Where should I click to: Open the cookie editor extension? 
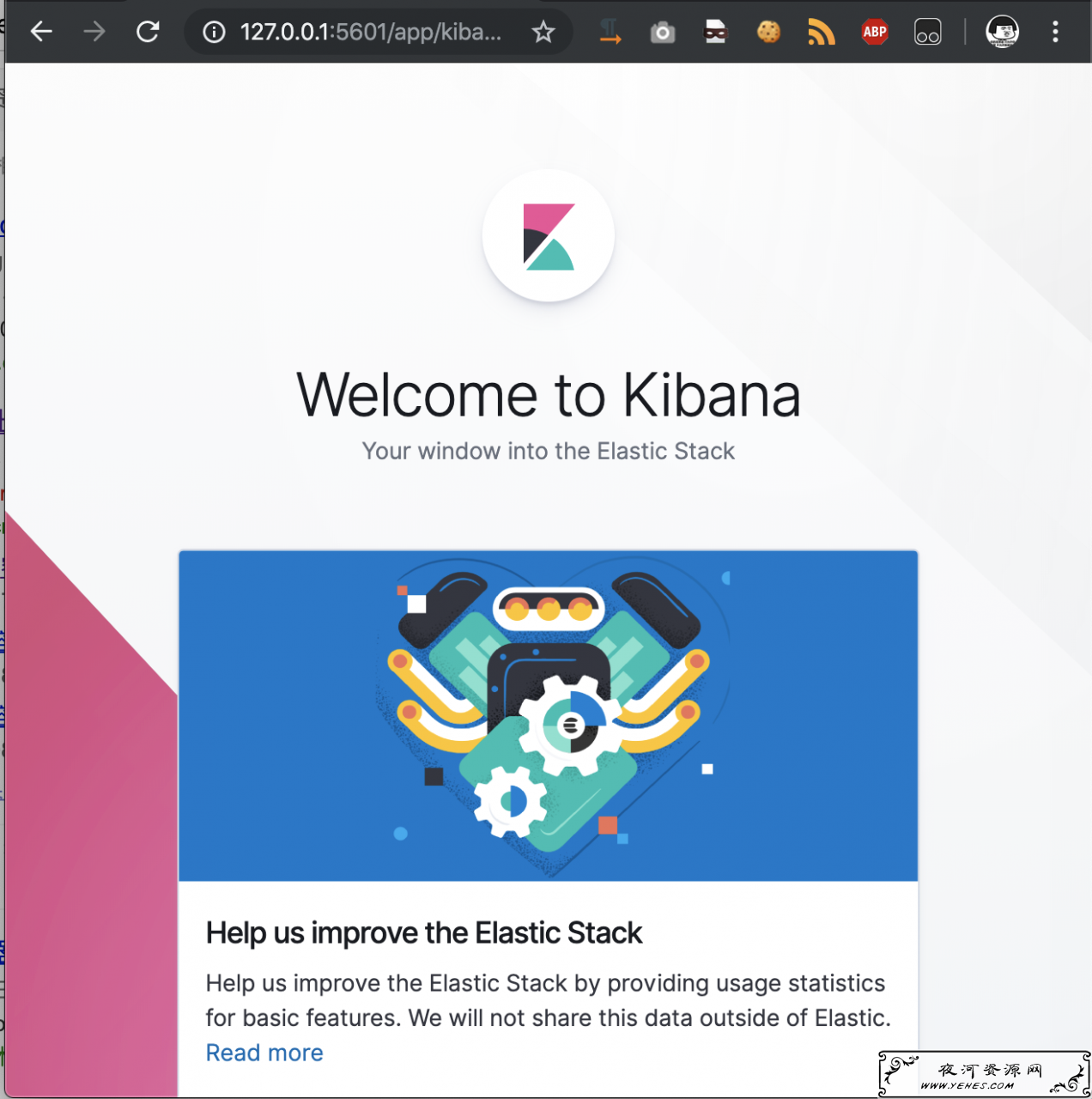click(768, 33)
